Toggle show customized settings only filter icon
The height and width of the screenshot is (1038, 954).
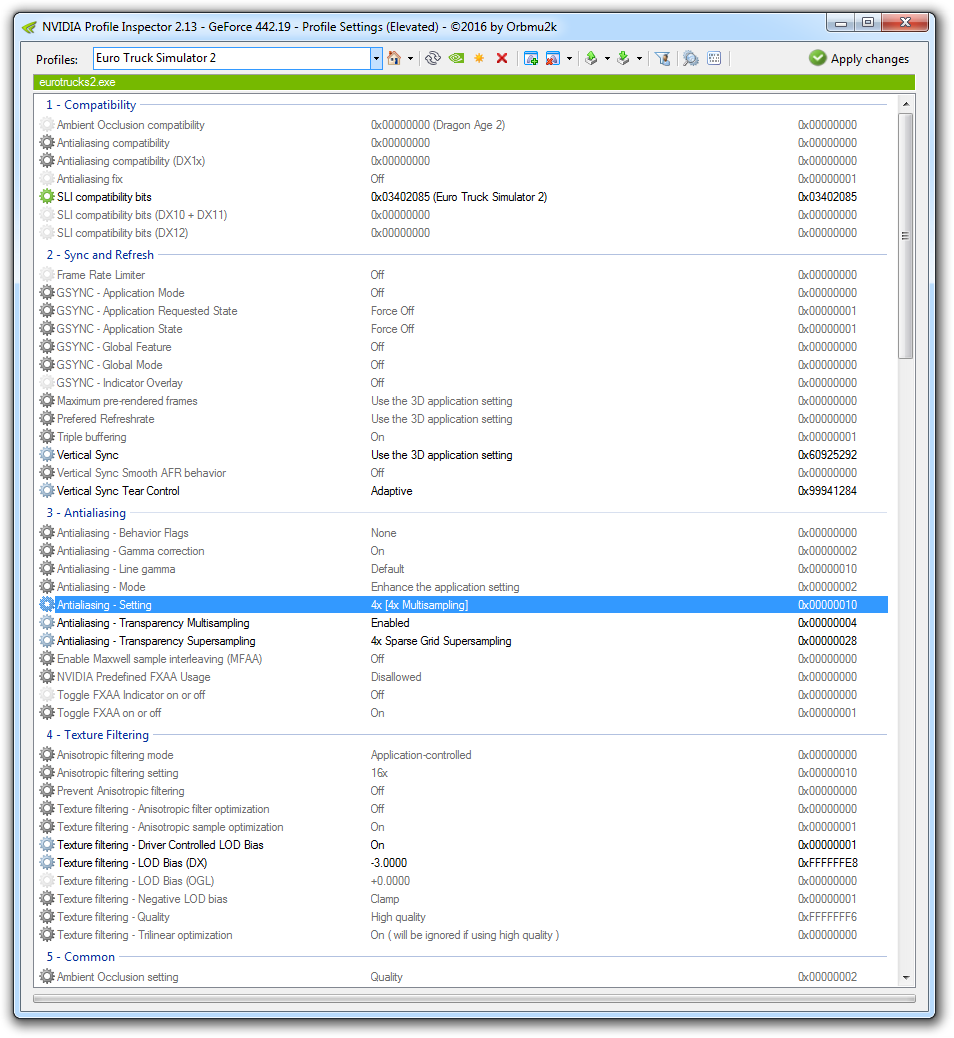click(x=662, y=58)
